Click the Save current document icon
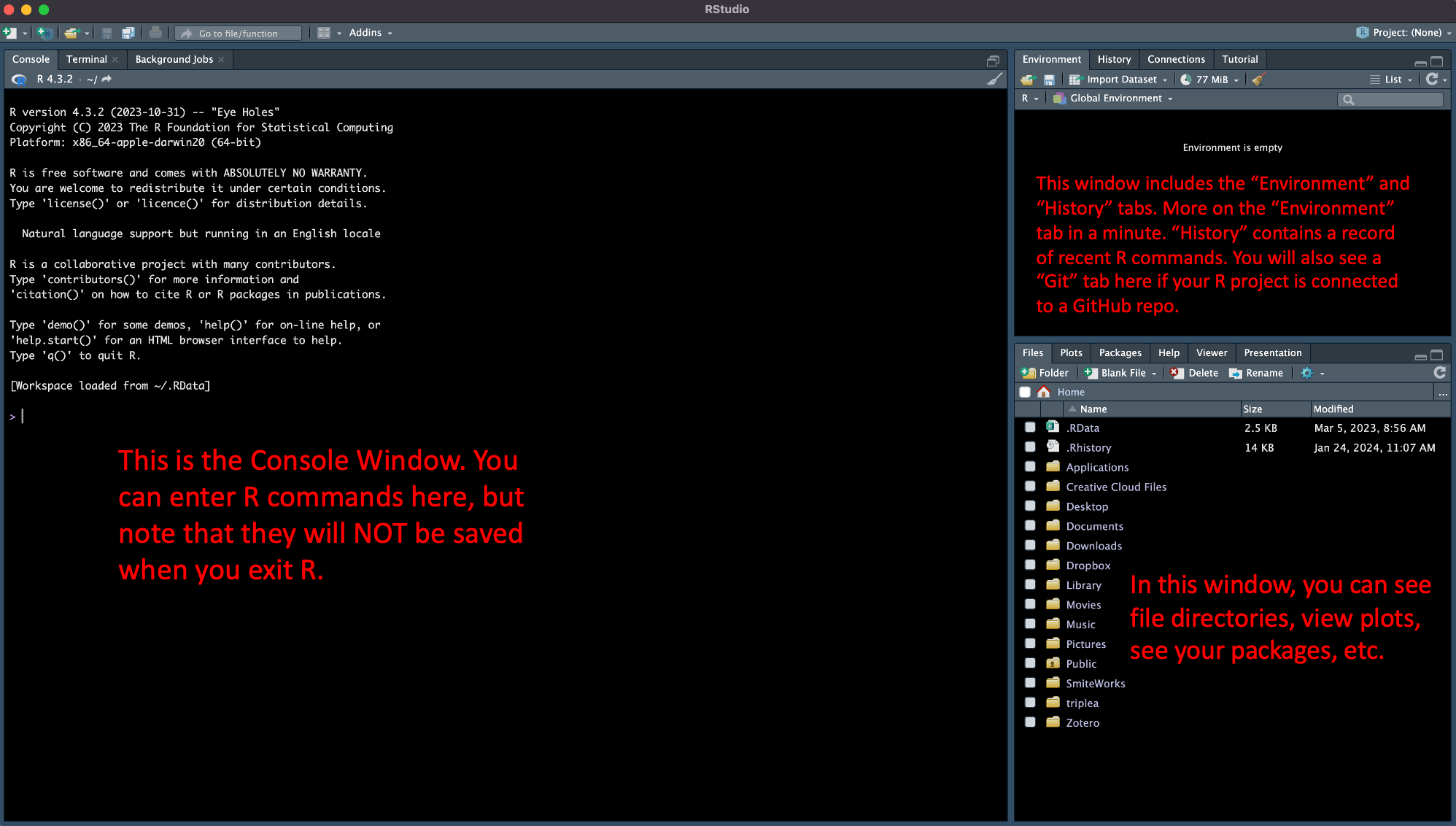This screenshot has height=826, width=1456. [107, 33]
